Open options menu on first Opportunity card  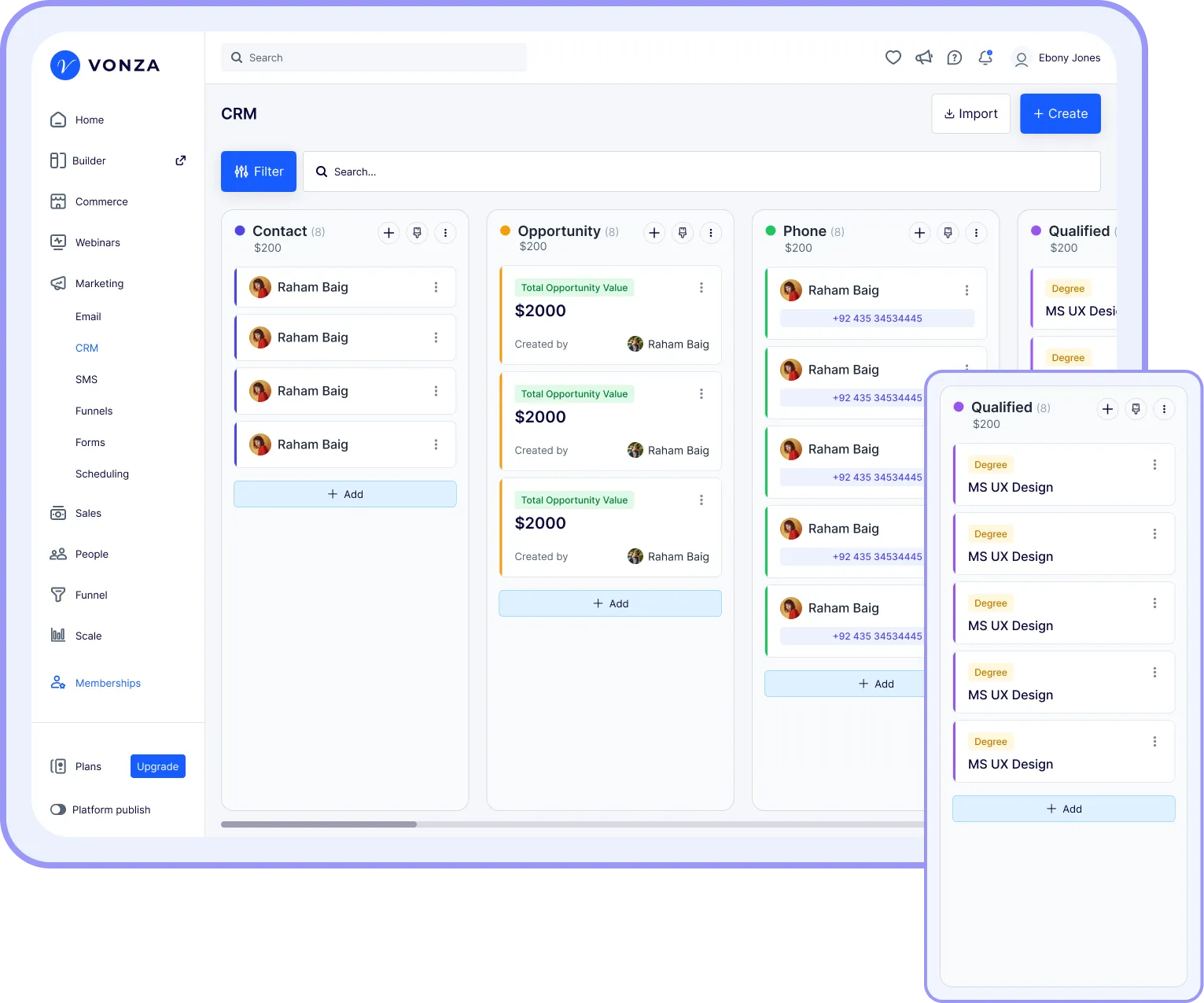pos(701,288)
